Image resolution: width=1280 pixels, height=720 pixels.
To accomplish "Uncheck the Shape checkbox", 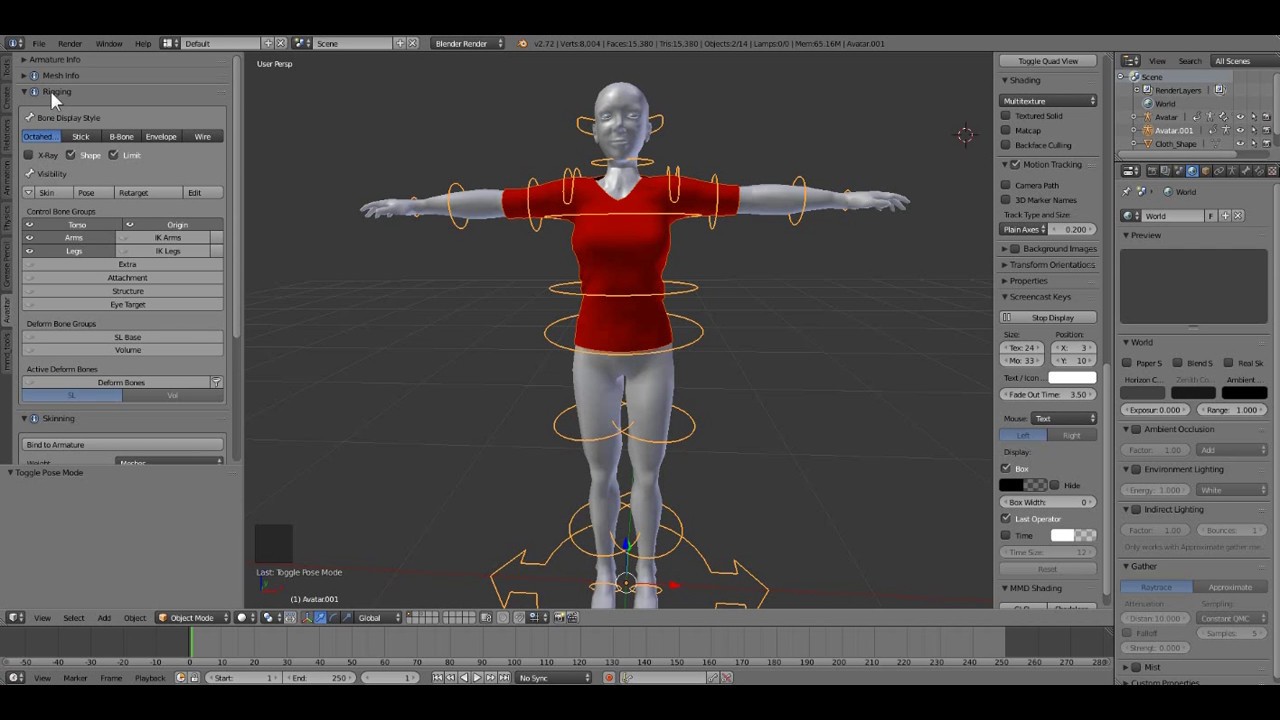I will [x=70, y=155].
